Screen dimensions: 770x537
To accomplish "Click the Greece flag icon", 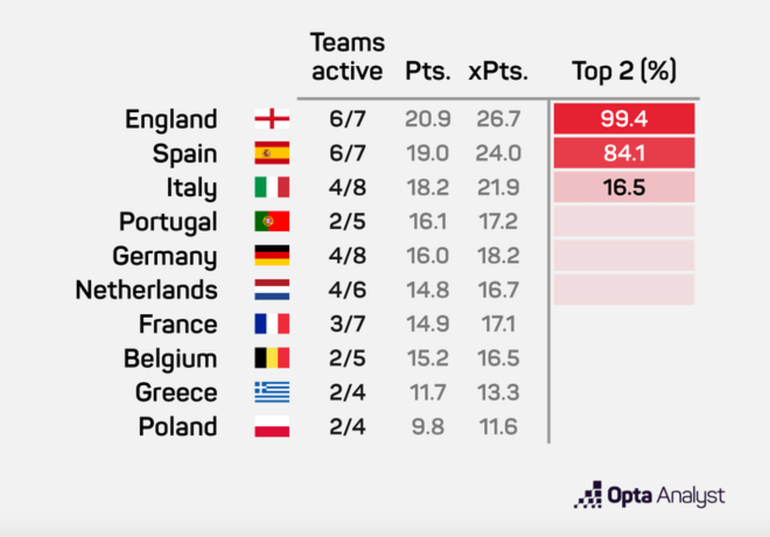I will (272, 392).
